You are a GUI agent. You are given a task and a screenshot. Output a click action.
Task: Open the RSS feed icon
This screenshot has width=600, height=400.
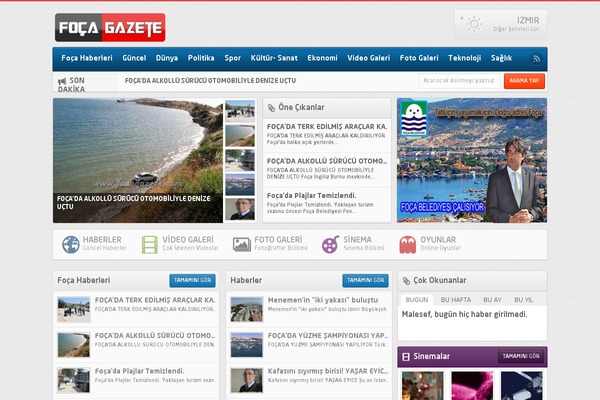click(536, 59)
